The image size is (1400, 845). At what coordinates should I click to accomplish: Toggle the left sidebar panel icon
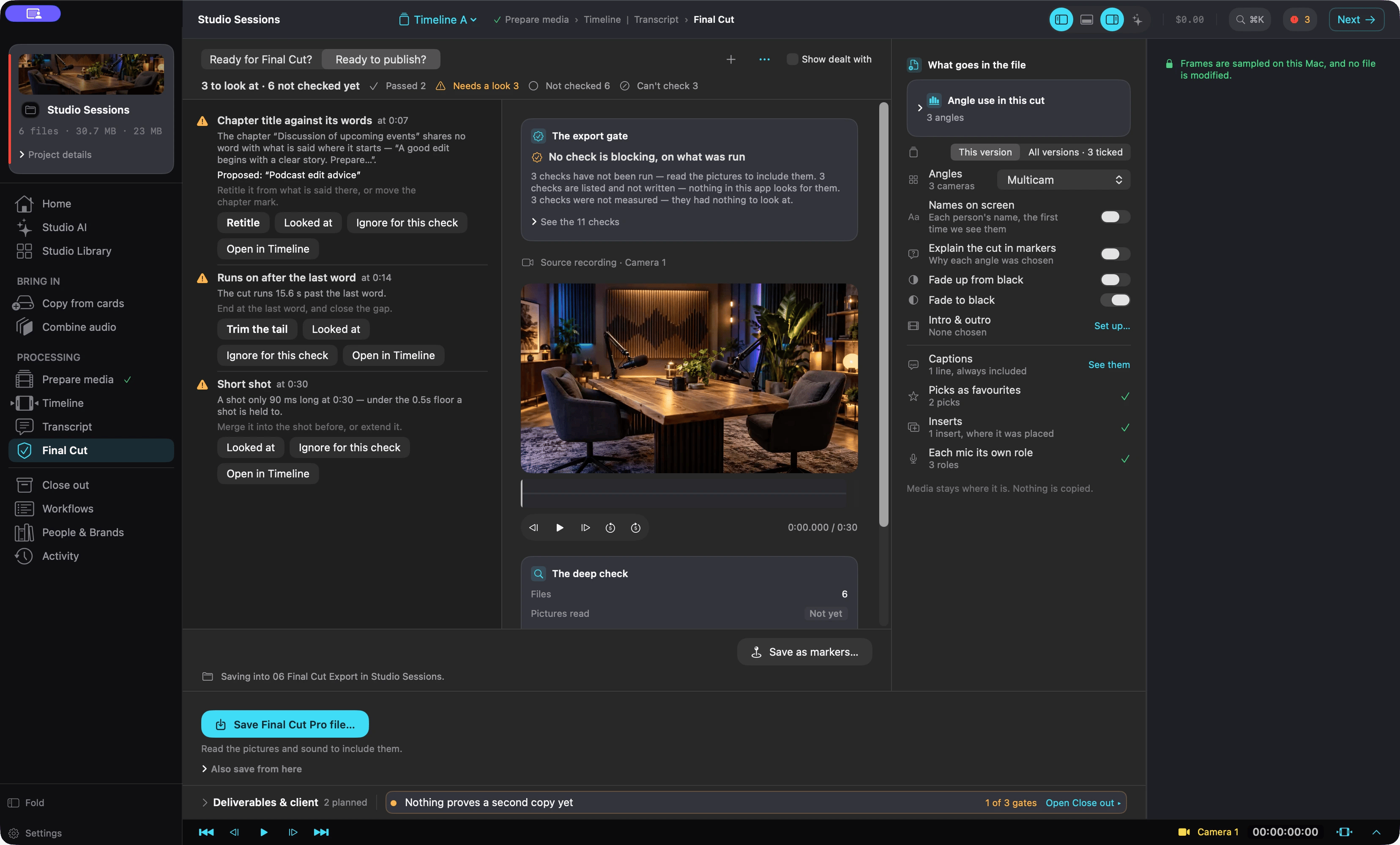tap(1061, 20)
